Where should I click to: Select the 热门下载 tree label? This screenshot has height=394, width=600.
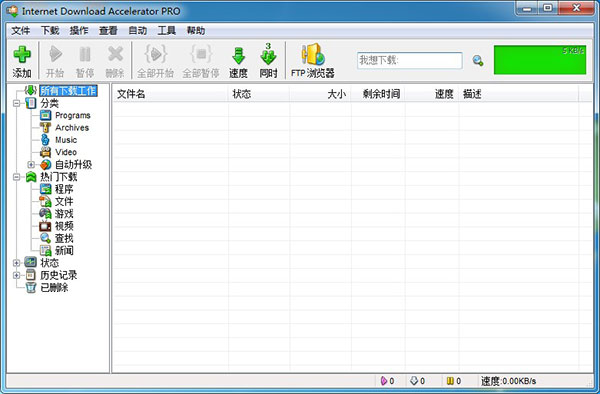pyautogui.click(x=59, y=177)
